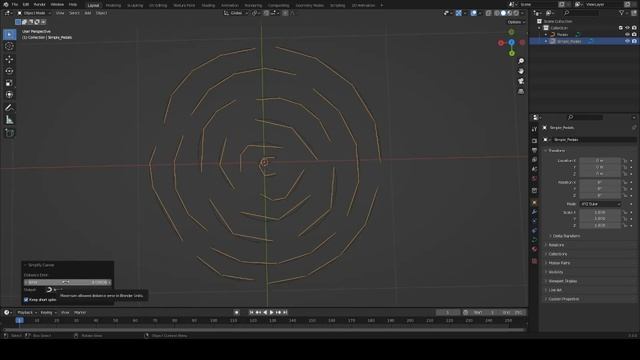Switch to solid viewport shading

point(503,13)
